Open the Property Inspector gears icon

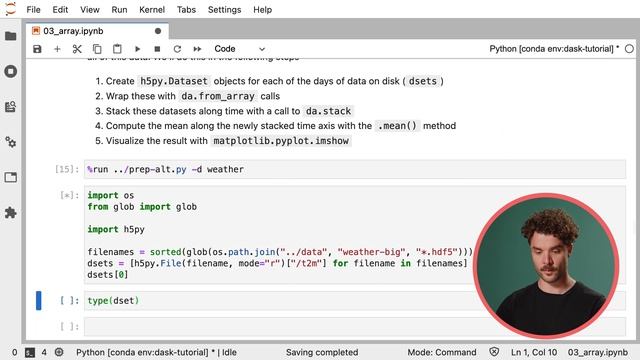[x=11, y=142]
